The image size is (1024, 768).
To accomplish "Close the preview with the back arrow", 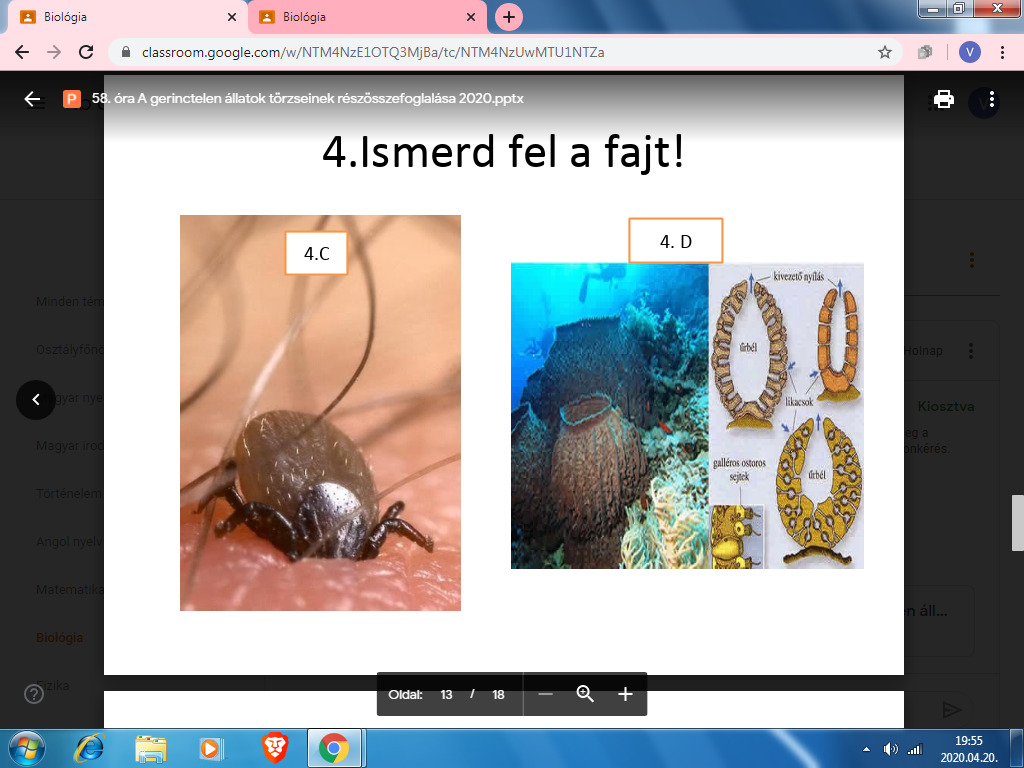I will [x=33, y=99].
